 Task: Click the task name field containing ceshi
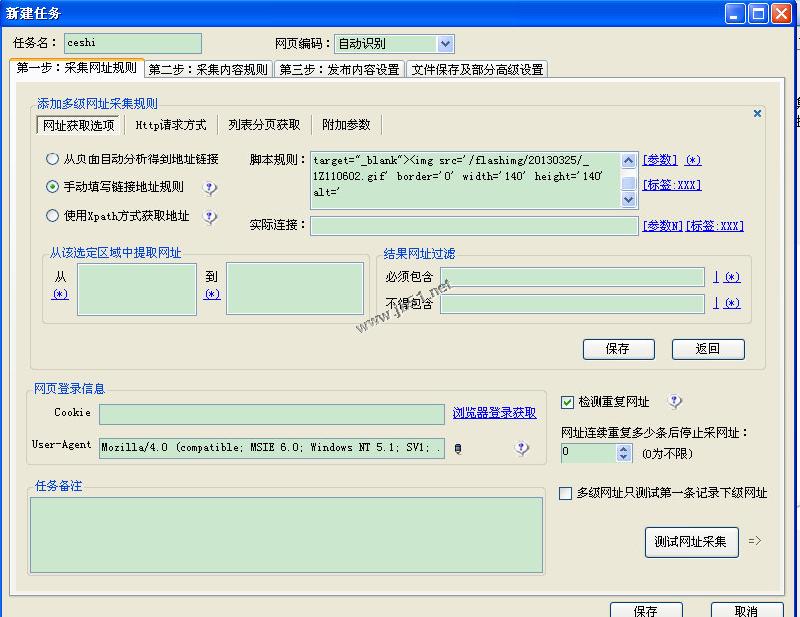133,43
